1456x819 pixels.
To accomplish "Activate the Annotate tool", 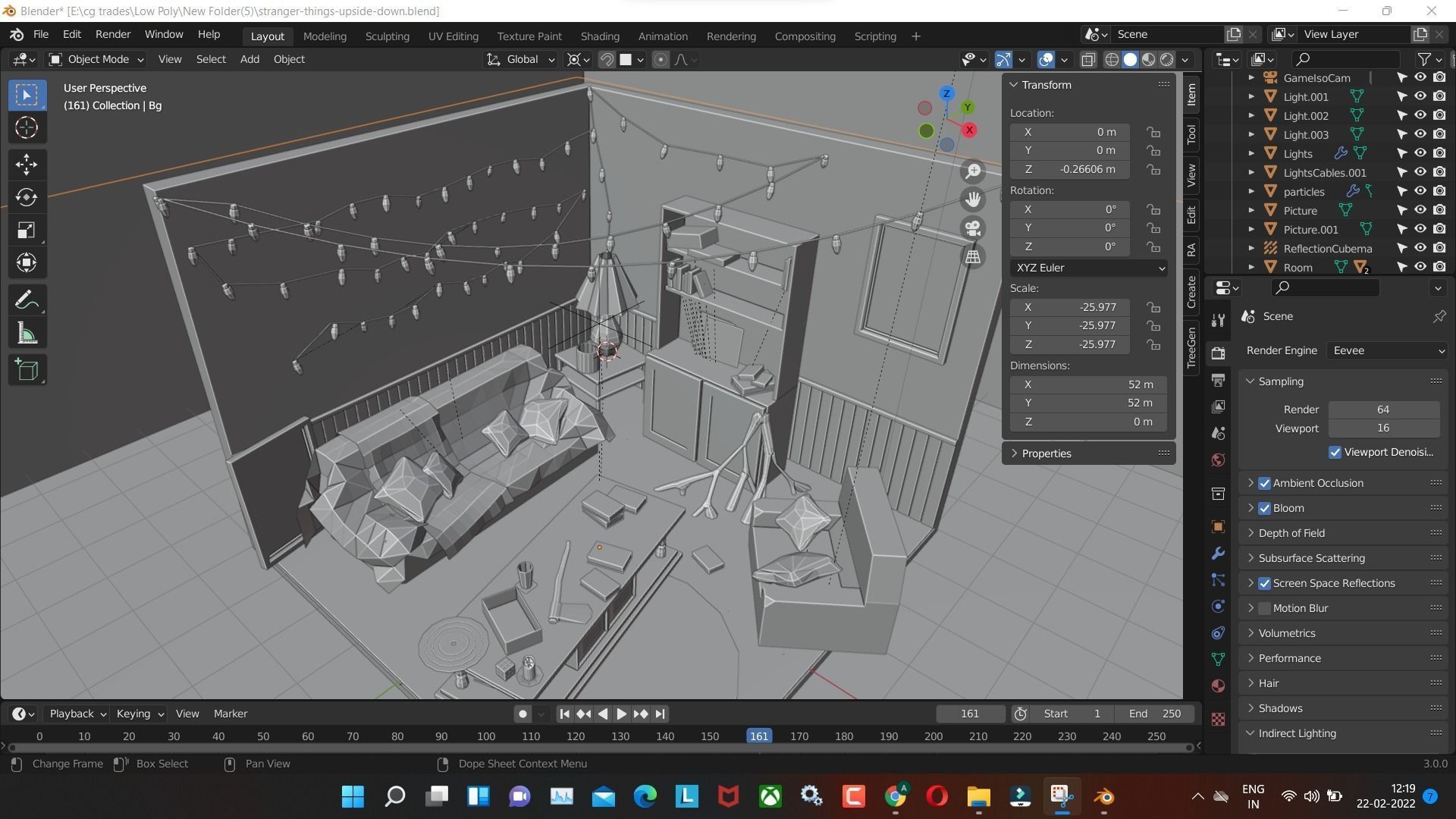I will pyautogui.click(x=27, y=300).
